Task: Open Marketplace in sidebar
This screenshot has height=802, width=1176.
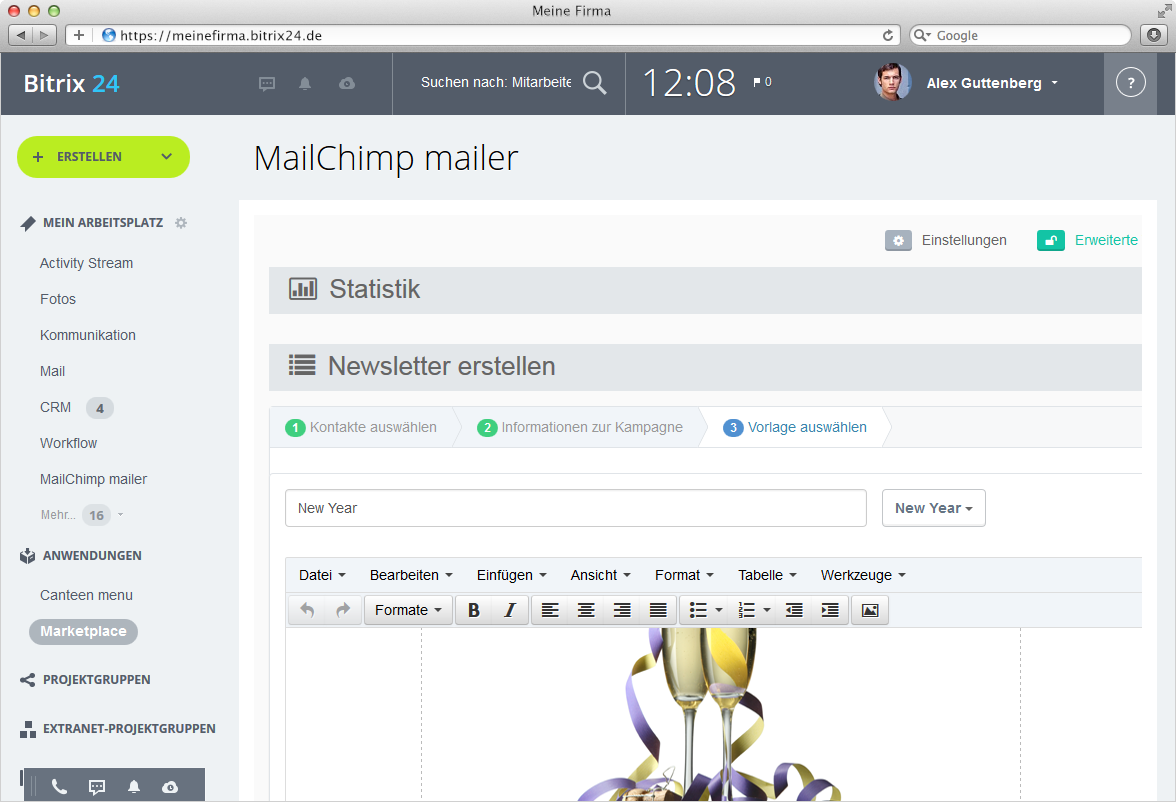Action: pyautogui.click(x=83, y=632)
